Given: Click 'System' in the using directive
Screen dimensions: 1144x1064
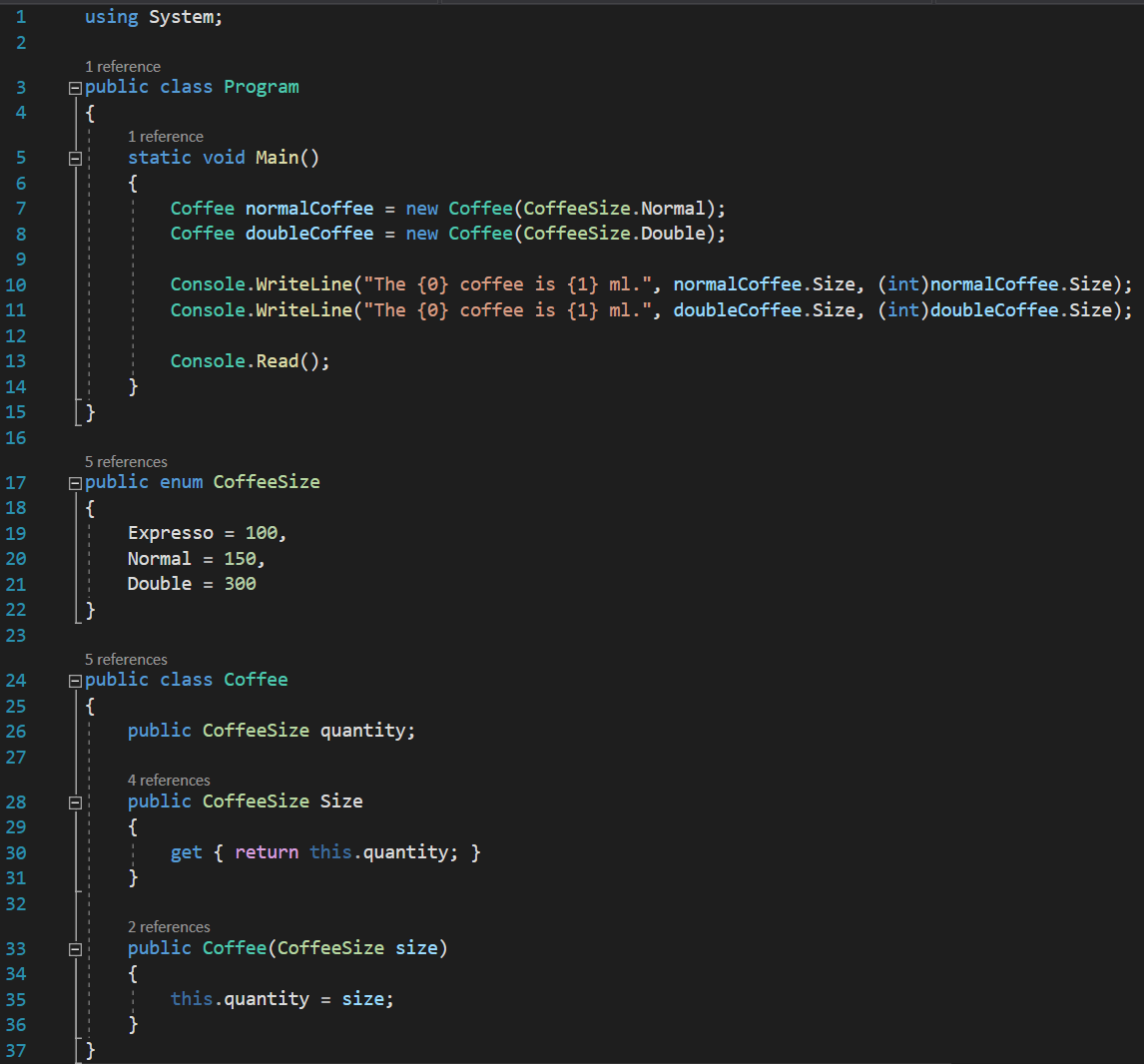Looking at the screenshot, I should tap(183, 17).
